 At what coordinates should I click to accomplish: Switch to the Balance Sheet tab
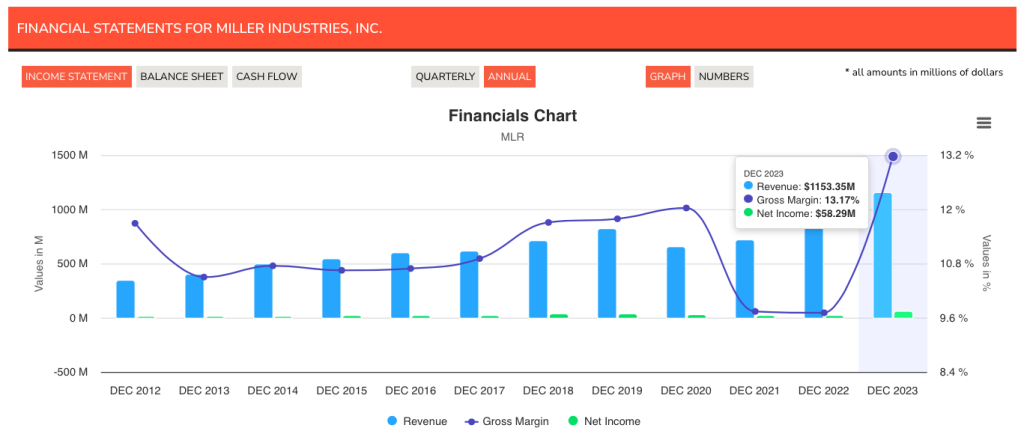pyautogui.click(x=182, y=76)
